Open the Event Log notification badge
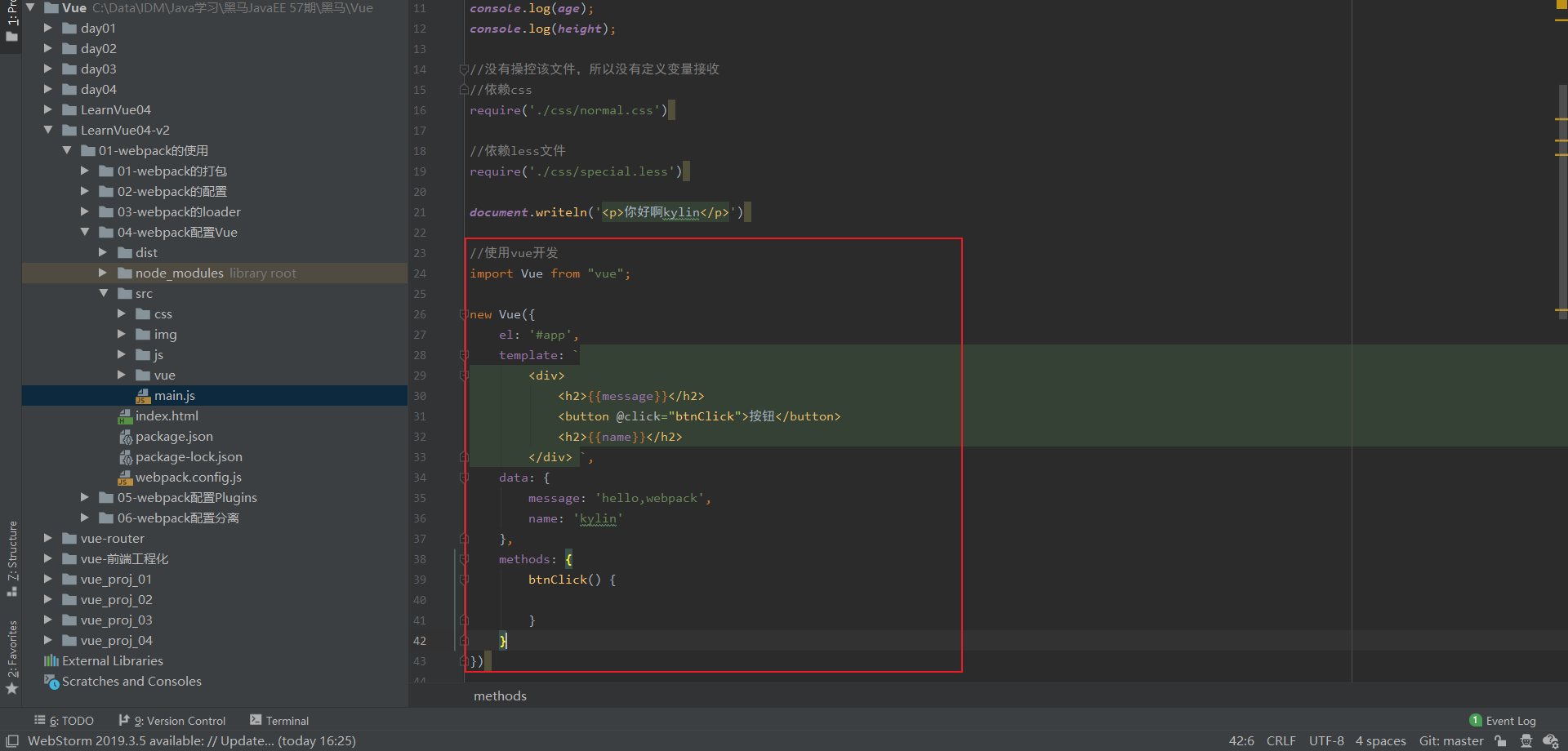1568x751 pixels. [1476, 720]
